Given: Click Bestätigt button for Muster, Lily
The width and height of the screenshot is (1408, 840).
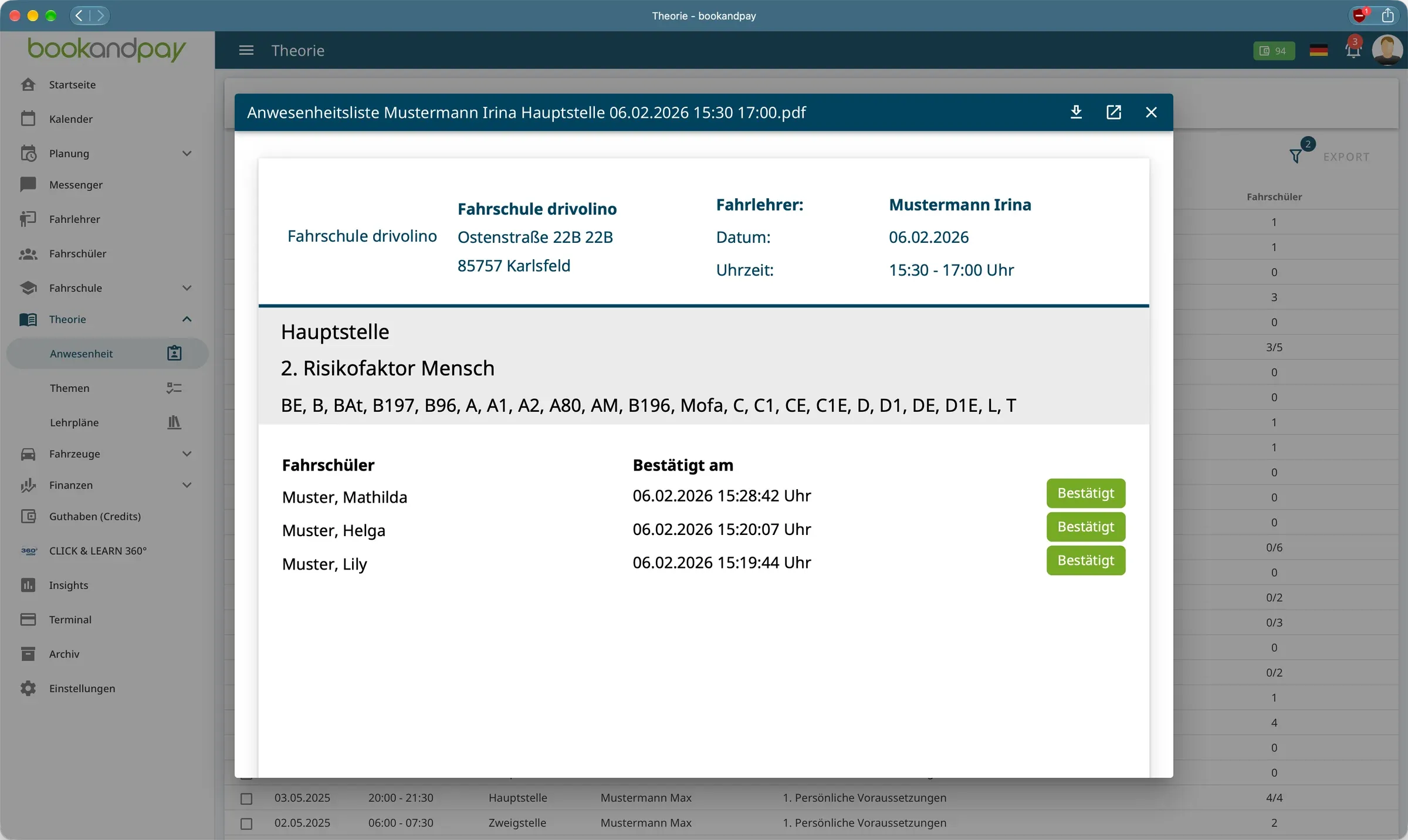Looking at the screenshot, I should click(x=1086, y=560).
